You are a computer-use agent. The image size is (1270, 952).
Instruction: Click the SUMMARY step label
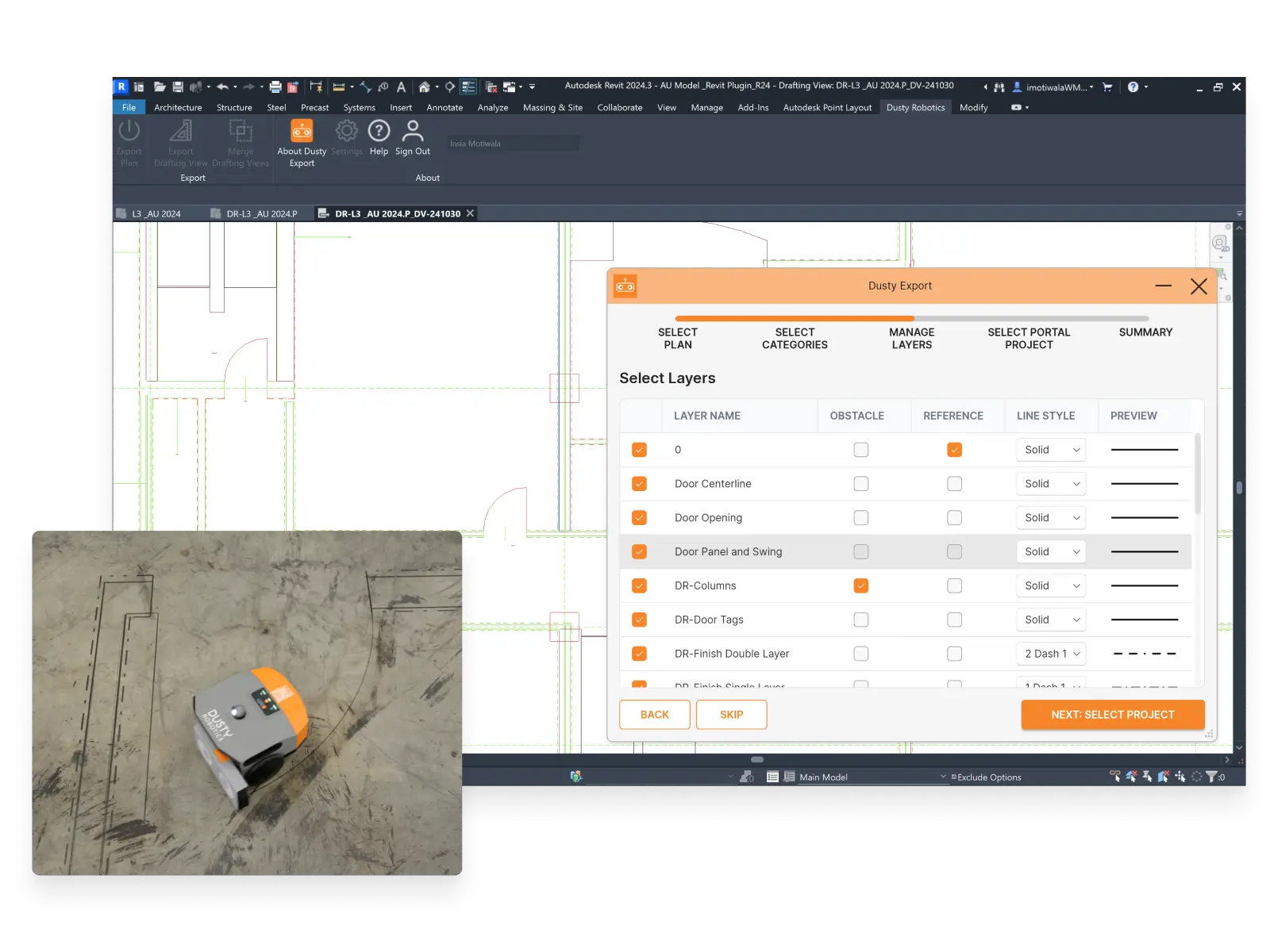click(1145, 332)
